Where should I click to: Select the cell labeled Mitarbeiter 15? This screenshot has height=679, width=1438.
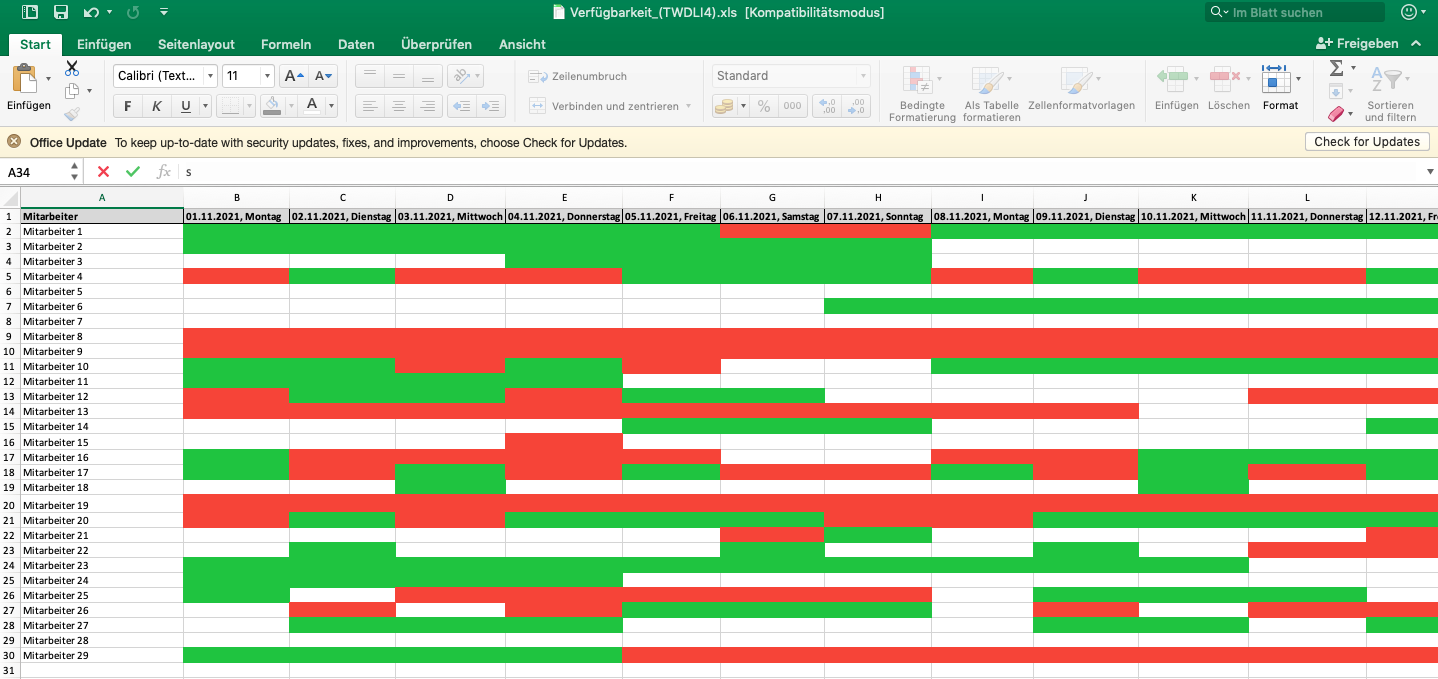click(x=102, y=442)
